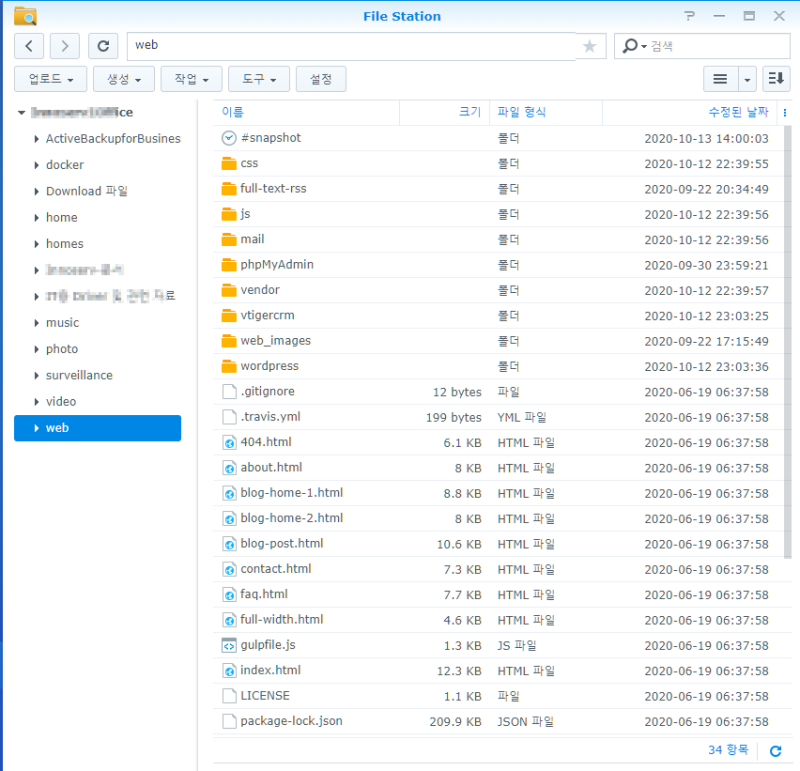This screenshot has width=800, height=771.
Task: Sort by 수정된 날짜 column header
Action: (x=738, y=112)
